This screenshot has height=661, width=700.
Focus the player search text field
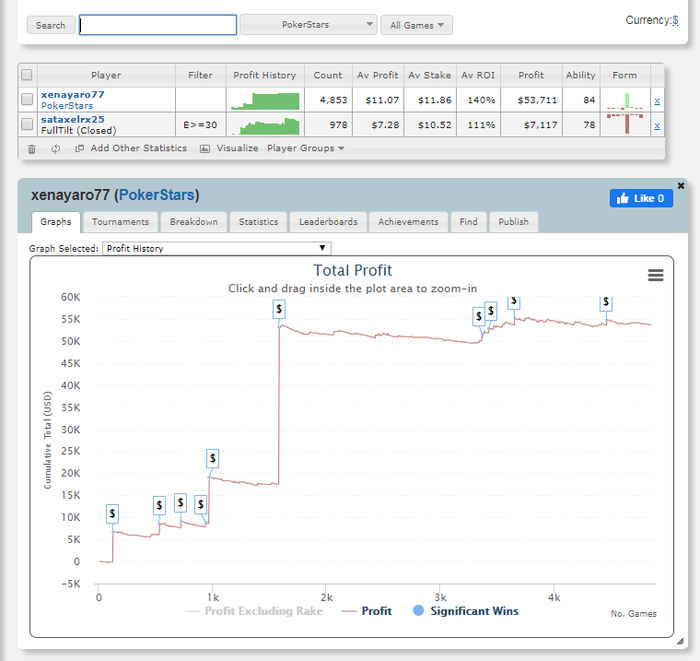(x=158, y=25)
